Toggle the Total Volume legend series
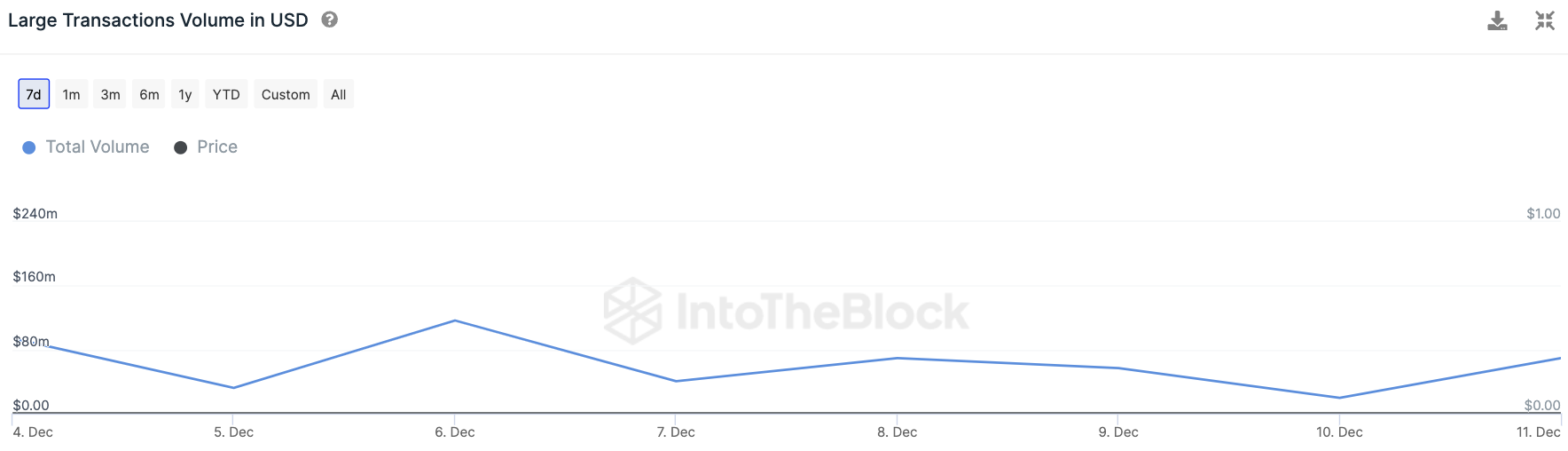This screenshot has height=451, width=1568. 97,147
